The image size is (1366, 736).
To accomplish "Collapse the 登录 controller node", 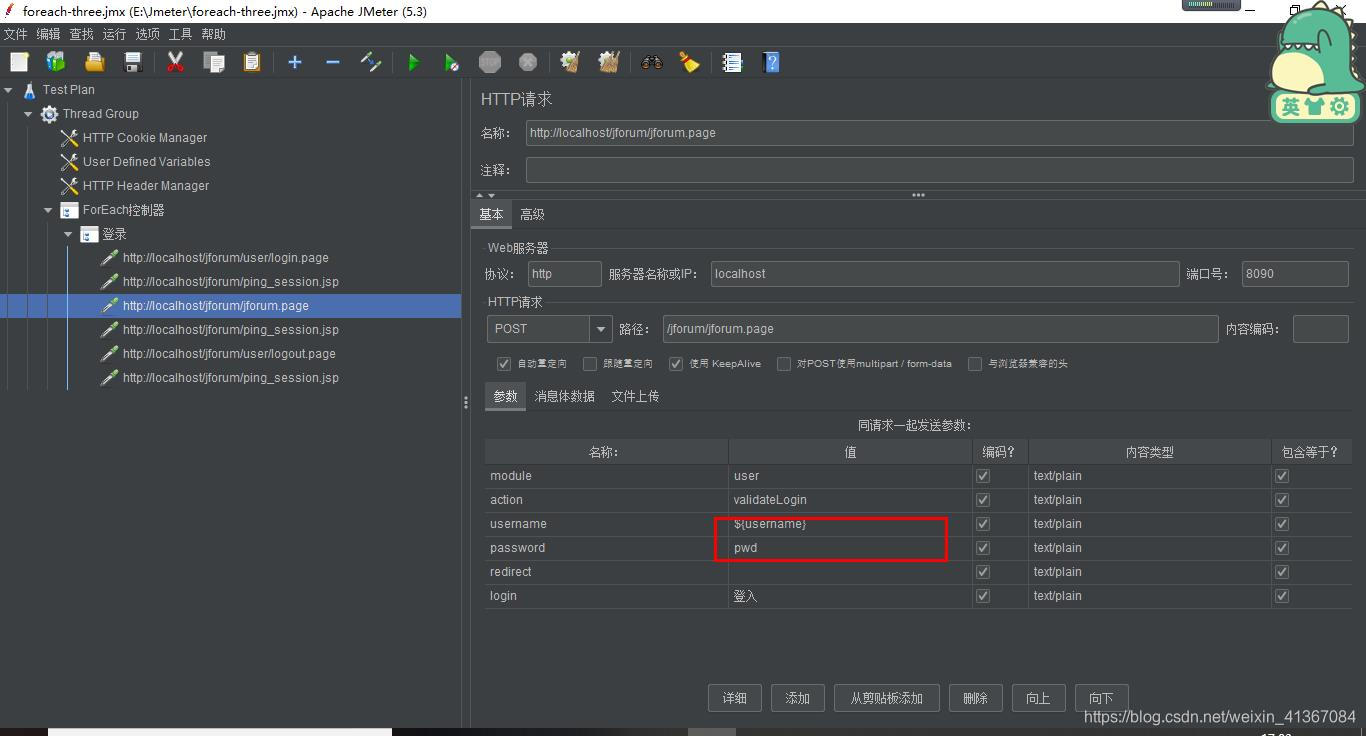I will click(x=68, y=234).
